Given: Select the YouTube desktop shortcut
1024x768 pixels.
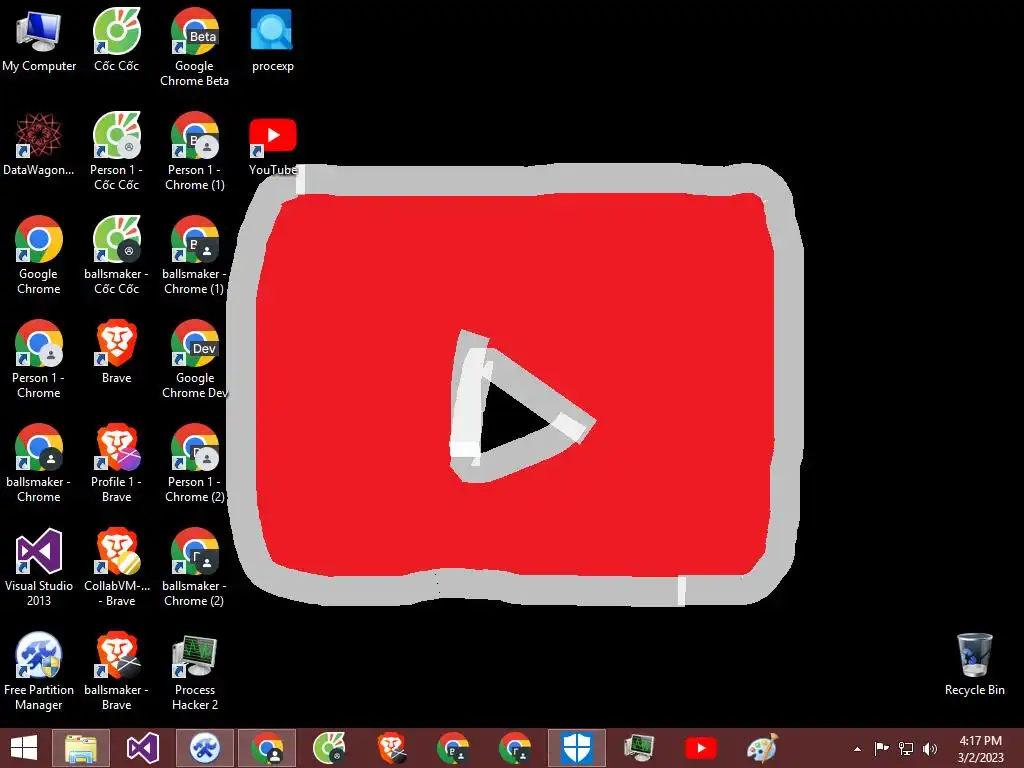Looking at the screenshot, I should point(272,144).
